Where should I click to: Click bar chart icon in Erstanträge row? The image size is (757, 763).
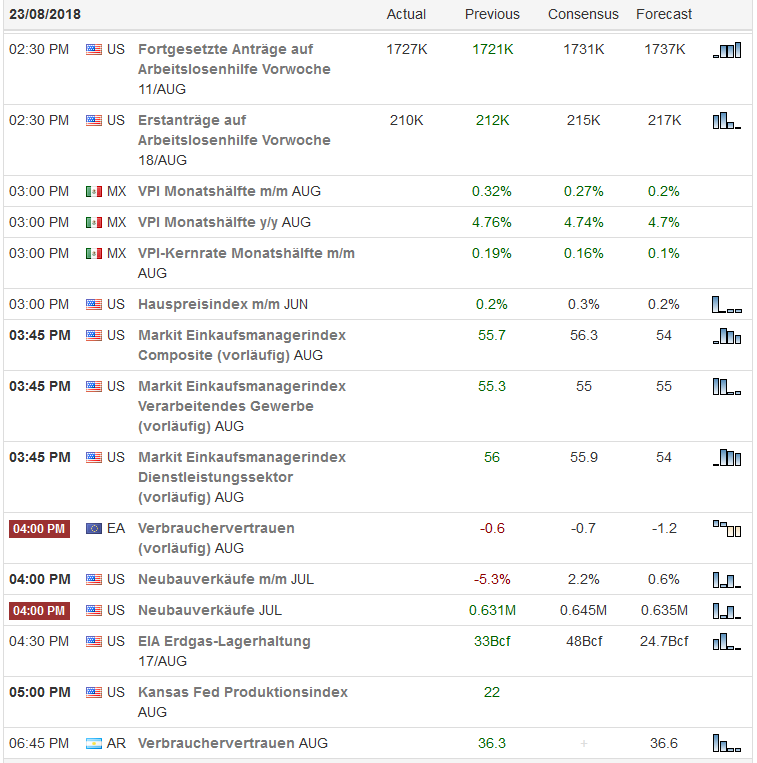point(726,121)
